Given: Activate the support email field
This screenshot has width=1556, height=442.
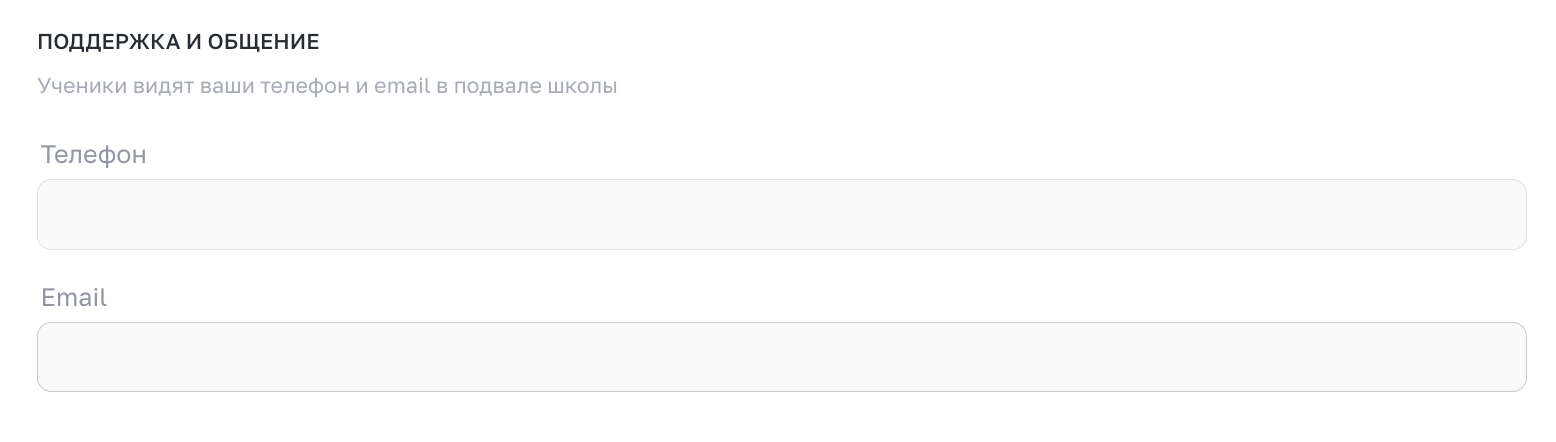Looking at the screenshot, I should 781,357.
